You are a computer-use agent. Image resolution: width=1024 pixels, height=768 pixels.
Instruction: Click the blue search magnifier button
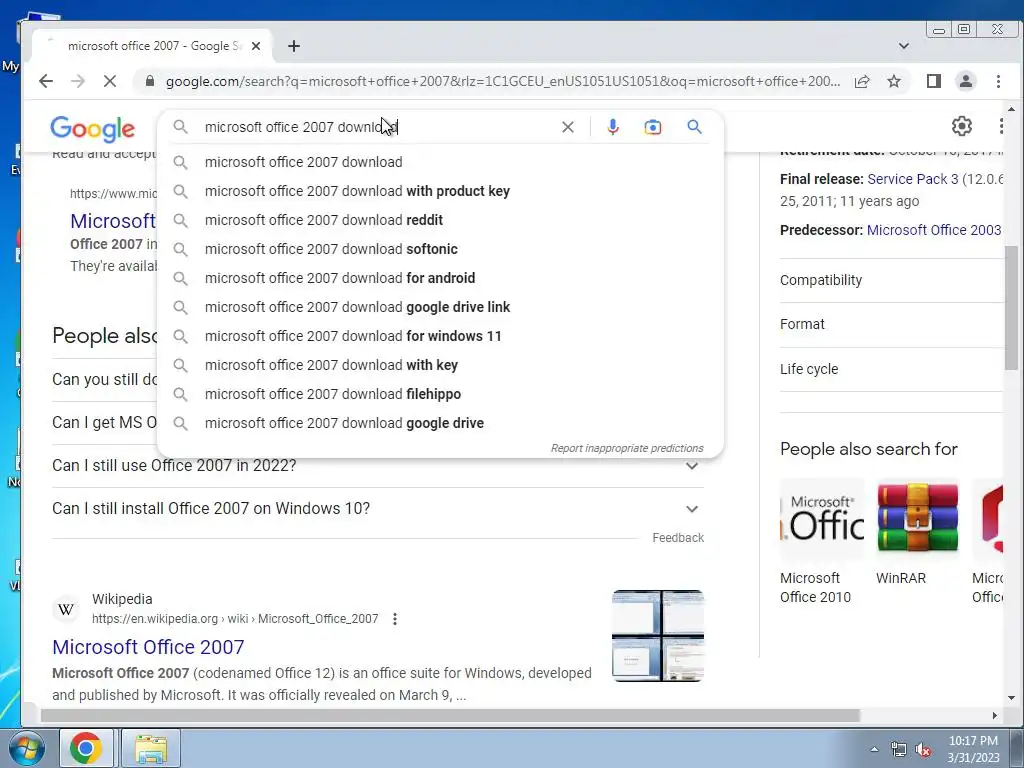pyautogui.click(x=694, y=127)
